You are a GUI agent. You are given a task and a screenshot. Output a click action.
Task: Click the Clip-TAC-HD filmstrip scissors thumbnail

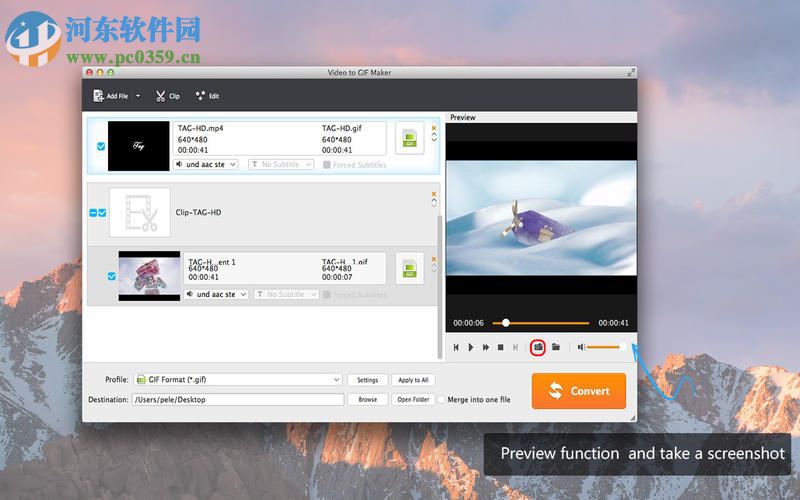[x=140, y=212]
